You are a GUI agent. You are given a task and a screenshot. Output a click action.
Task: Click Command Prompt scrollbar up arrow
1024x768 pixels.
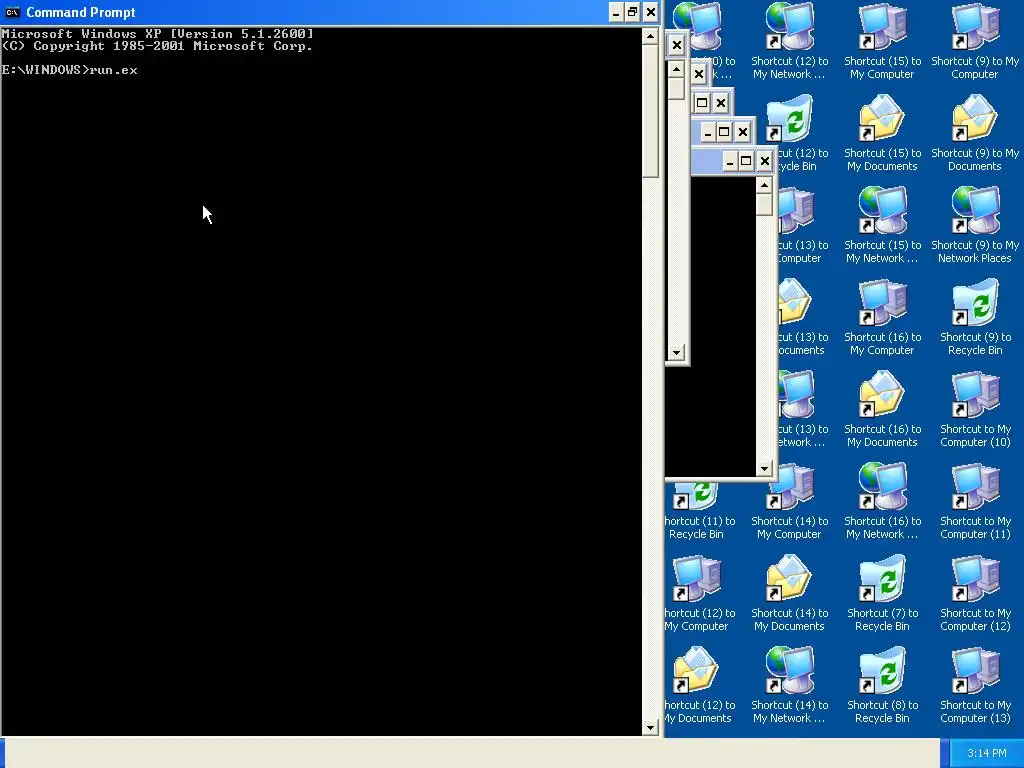click(x=650, y=36)
